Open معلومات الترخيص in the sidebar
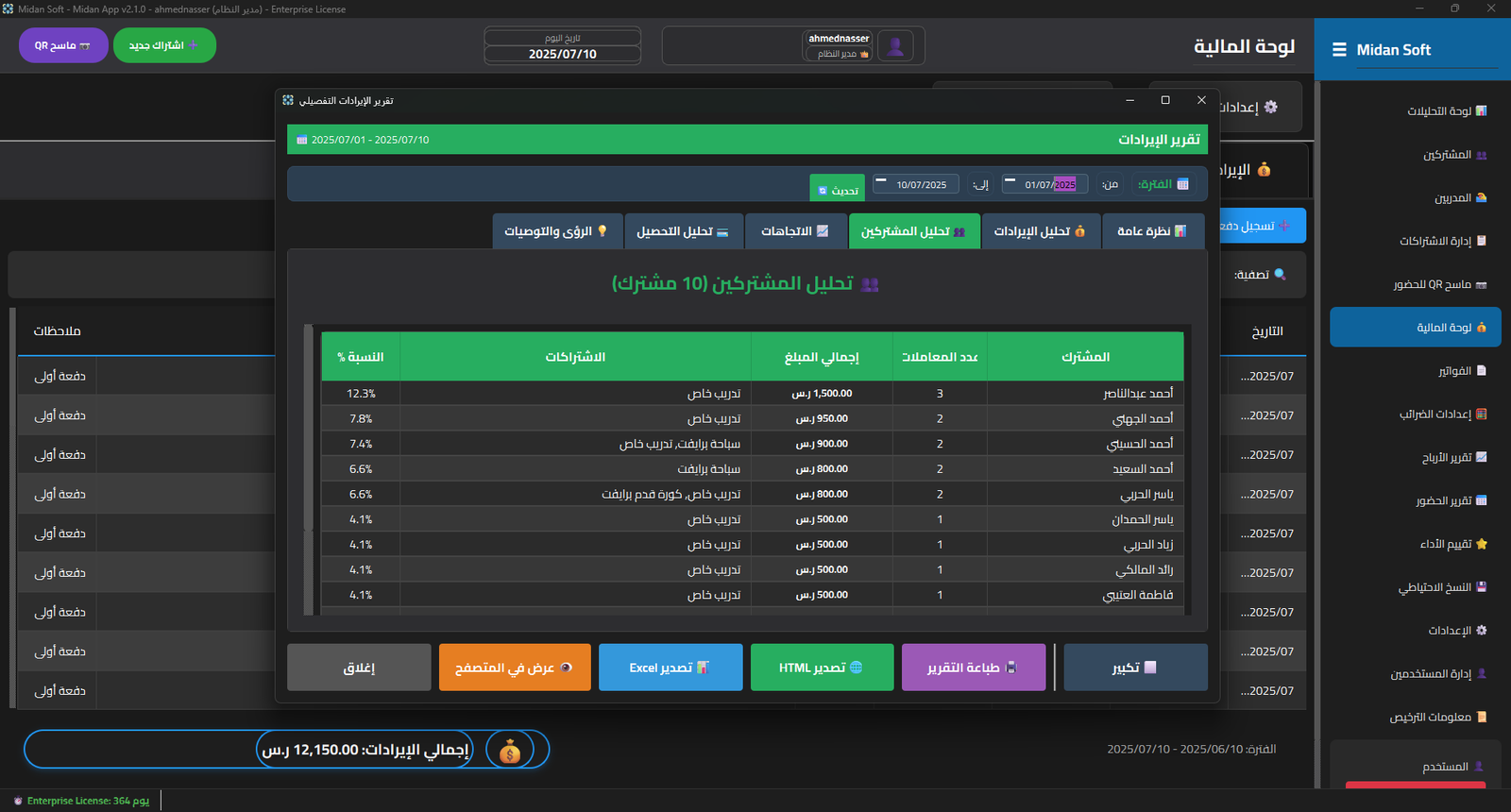Viewport: 1511px width, 812px height. tap(1416, 718)
